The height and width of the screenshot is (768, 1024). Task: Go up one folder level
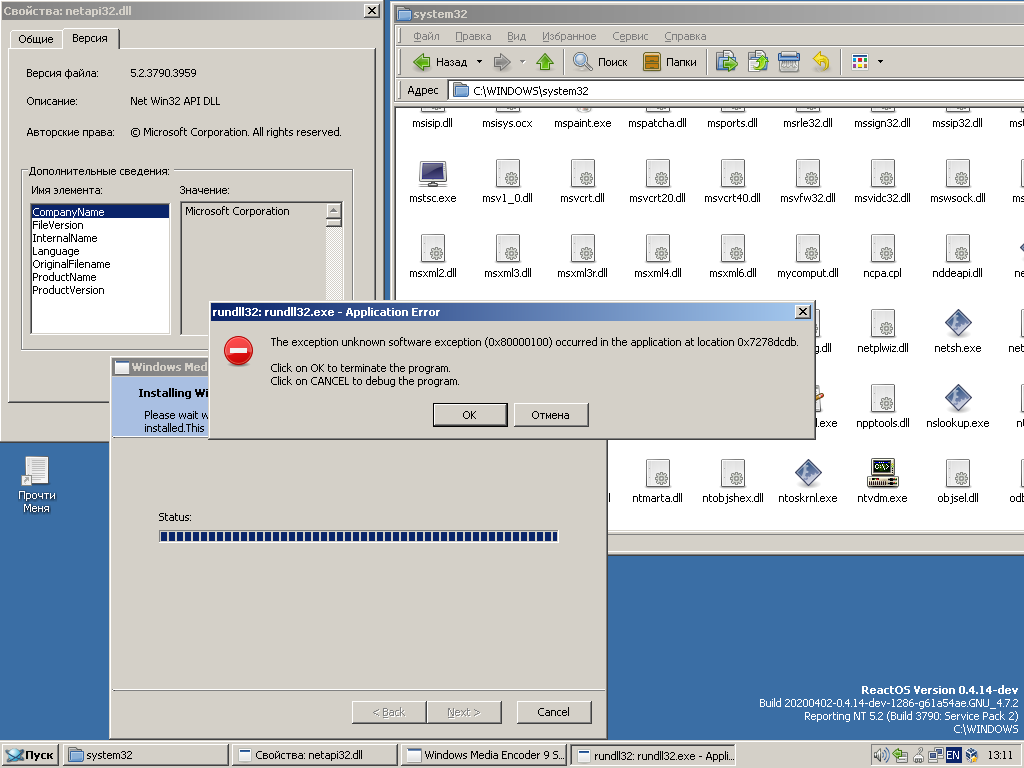(545, 62)
